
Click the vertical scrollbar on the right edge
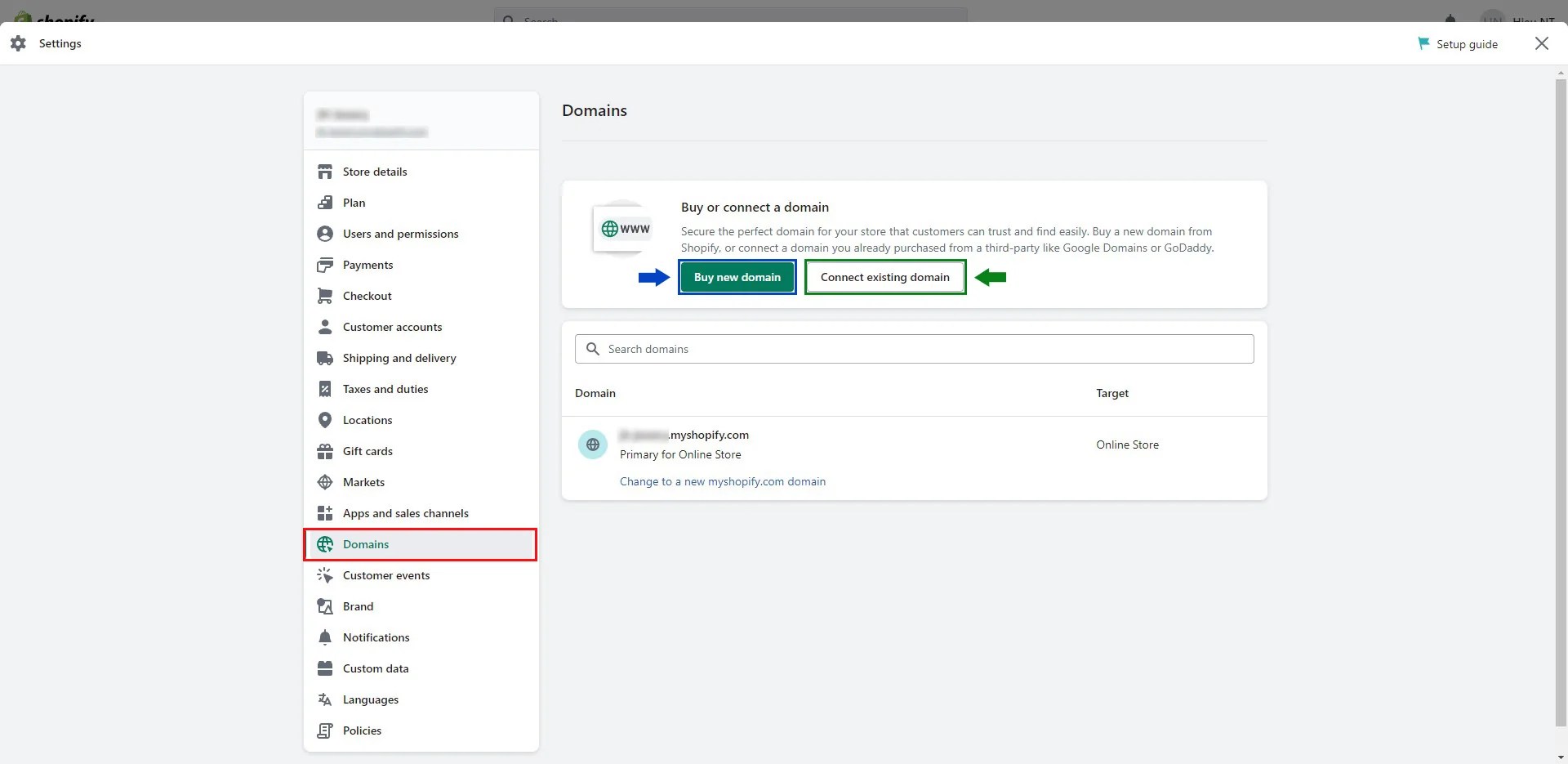(x=1560, y=409)
